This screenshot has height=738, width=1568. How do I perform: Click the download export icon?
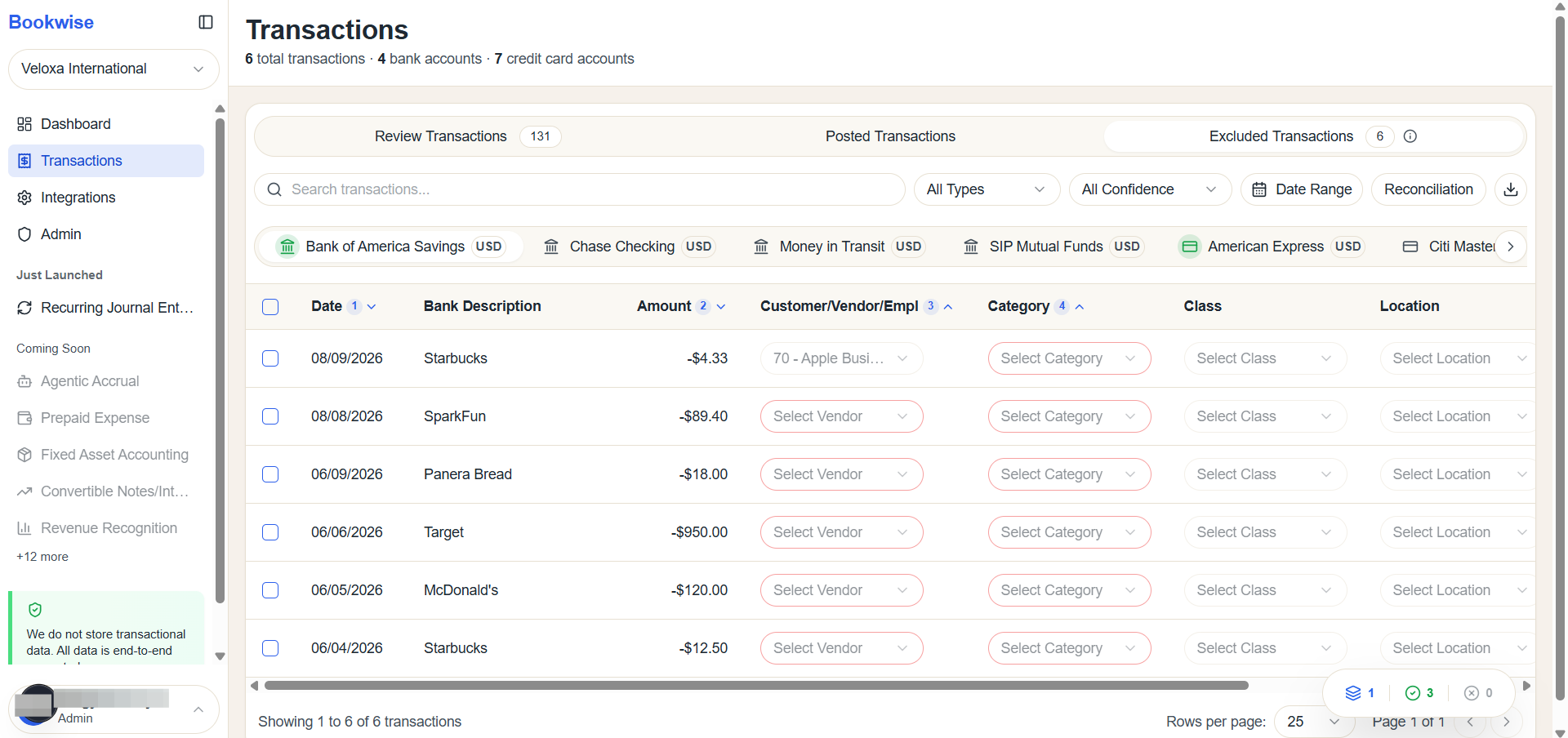point(1511,189)
